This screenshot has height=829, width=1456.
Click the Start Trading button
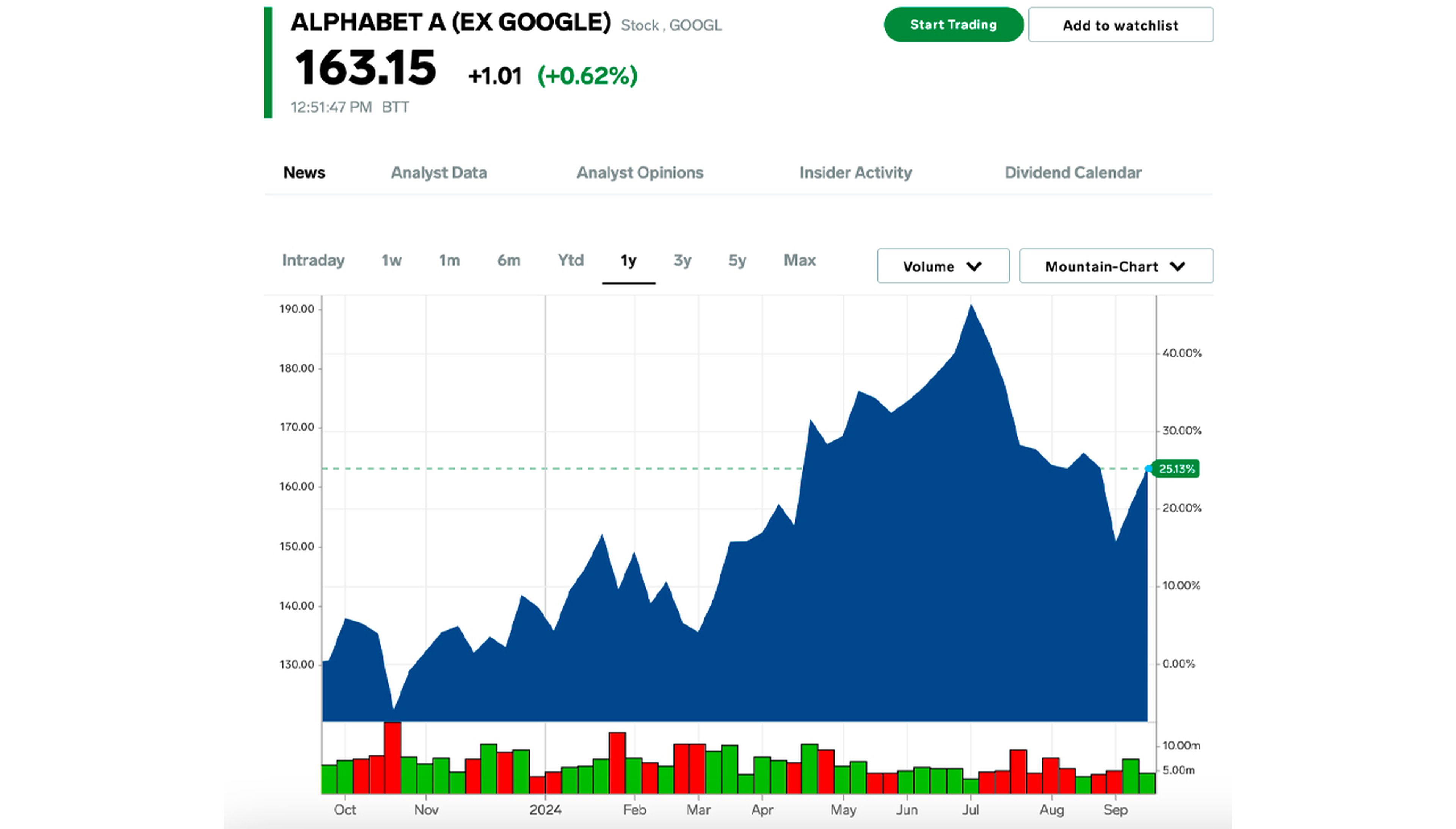953,25
